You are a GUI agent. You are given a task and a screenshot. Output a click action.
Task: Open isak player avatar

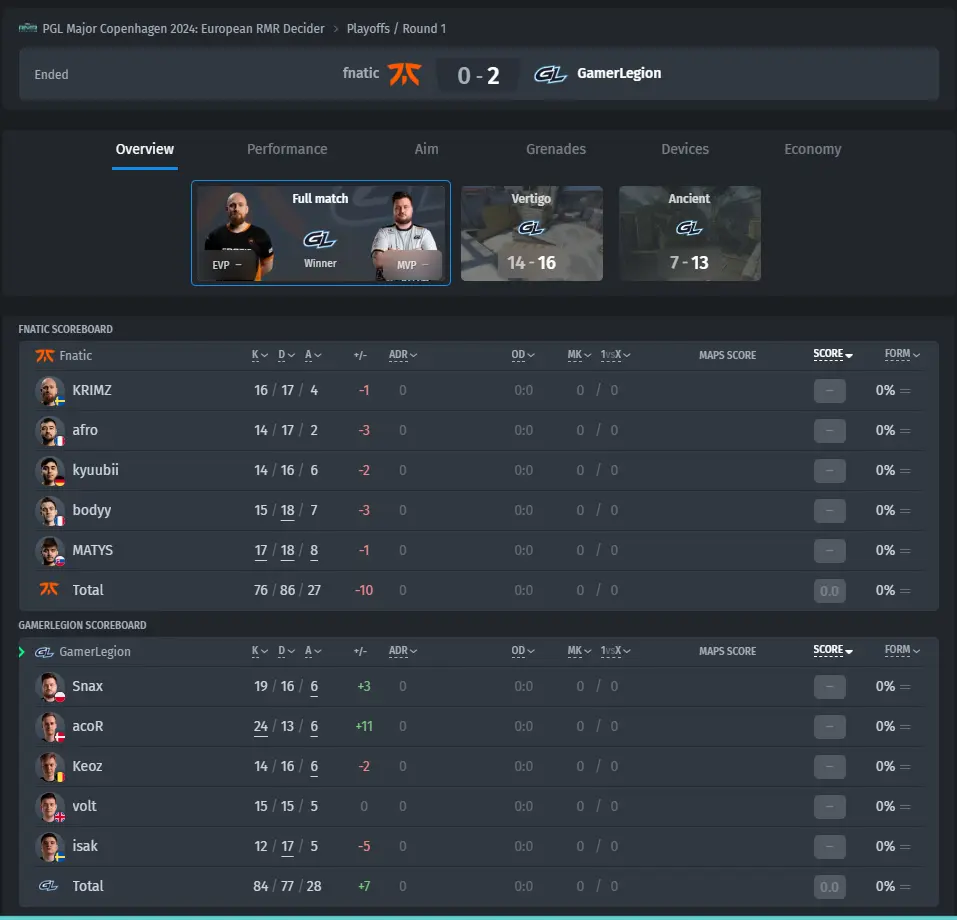[x=49, y=847]
